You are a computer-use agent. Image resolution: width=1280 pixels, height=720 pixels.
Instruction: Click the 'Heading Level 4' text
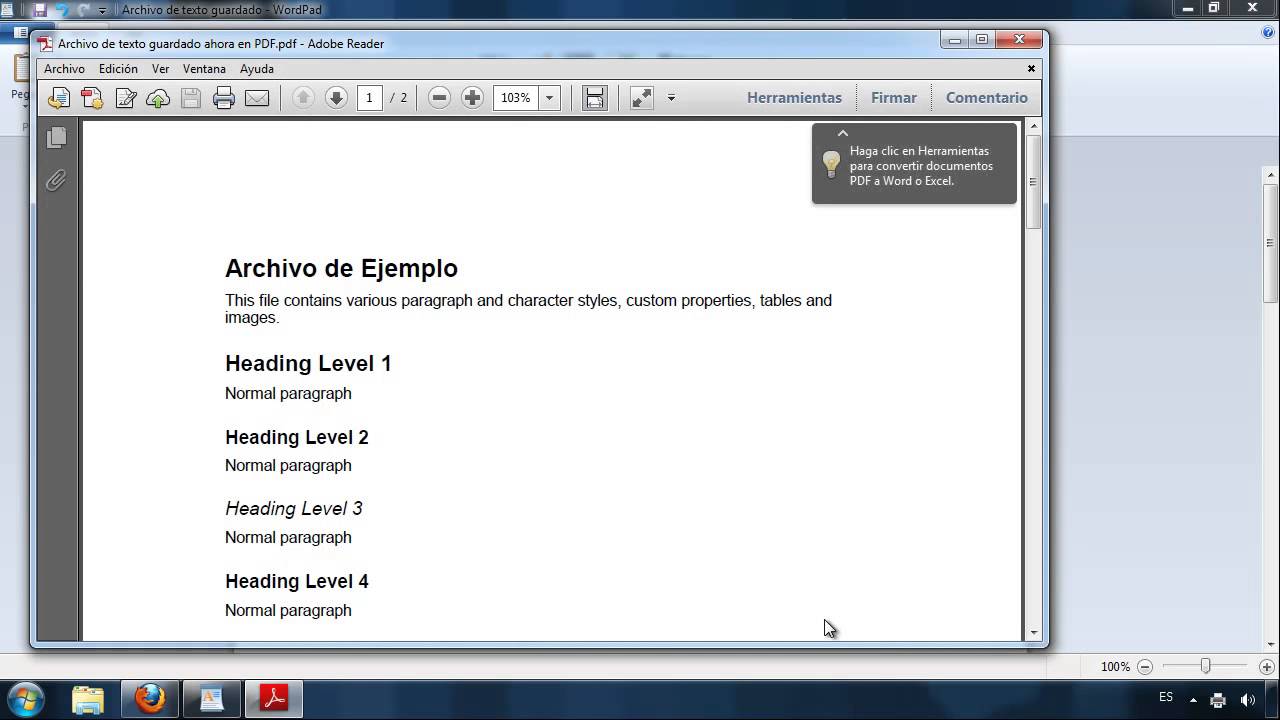[x=296, y=581]
